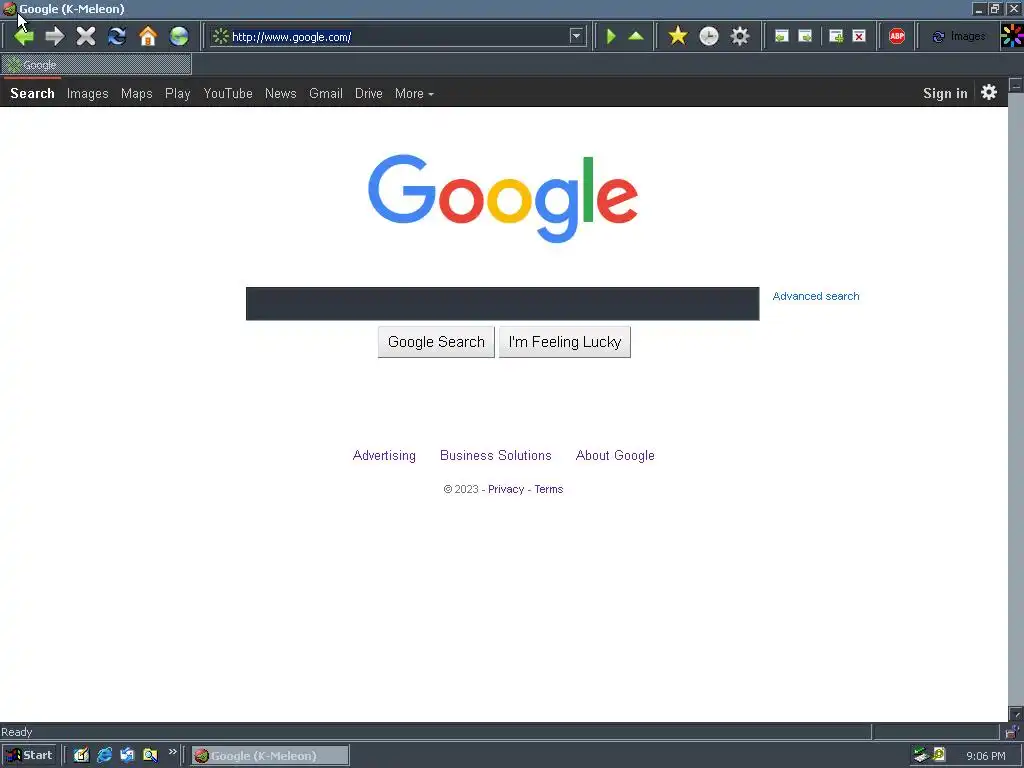The width and height of the screenshot is (1024, 768).
Task: Open the Advanced search link
Action: [x=816, y=296]
